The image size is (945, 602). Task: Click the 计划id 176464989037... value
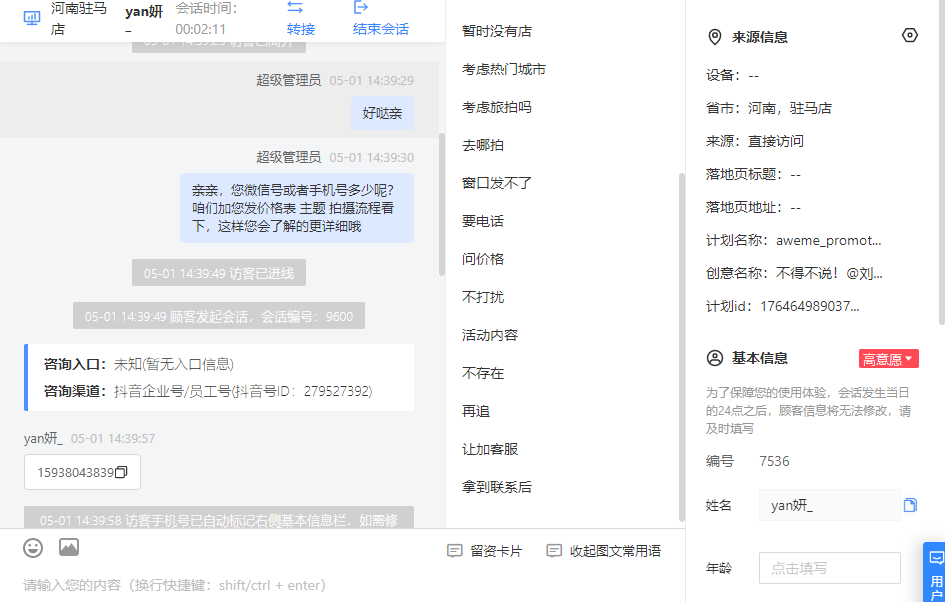(x=810, y=306)
